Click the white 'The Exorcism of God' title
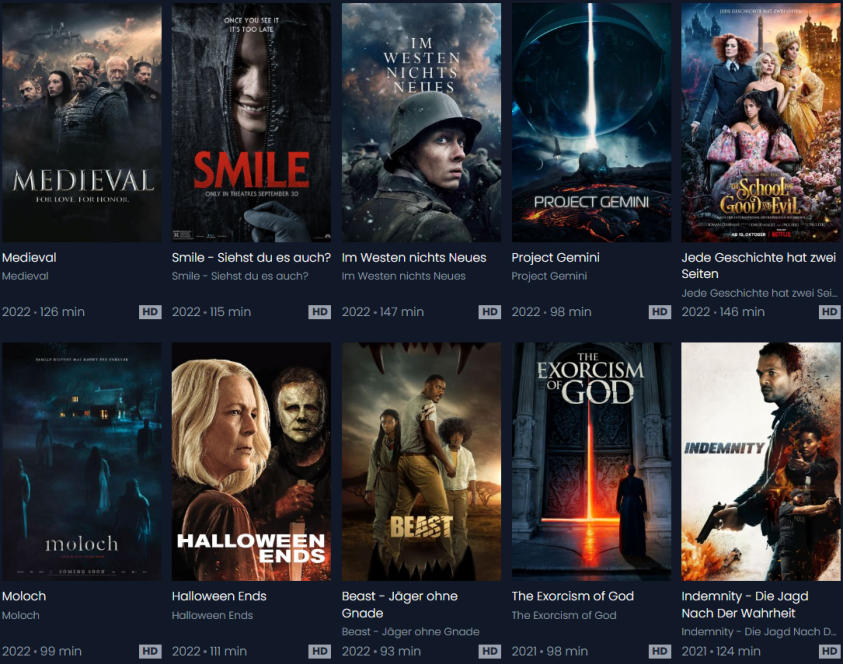Image resolution: width=843 pixels, height=664 pixels. click(x=573, y=596)
